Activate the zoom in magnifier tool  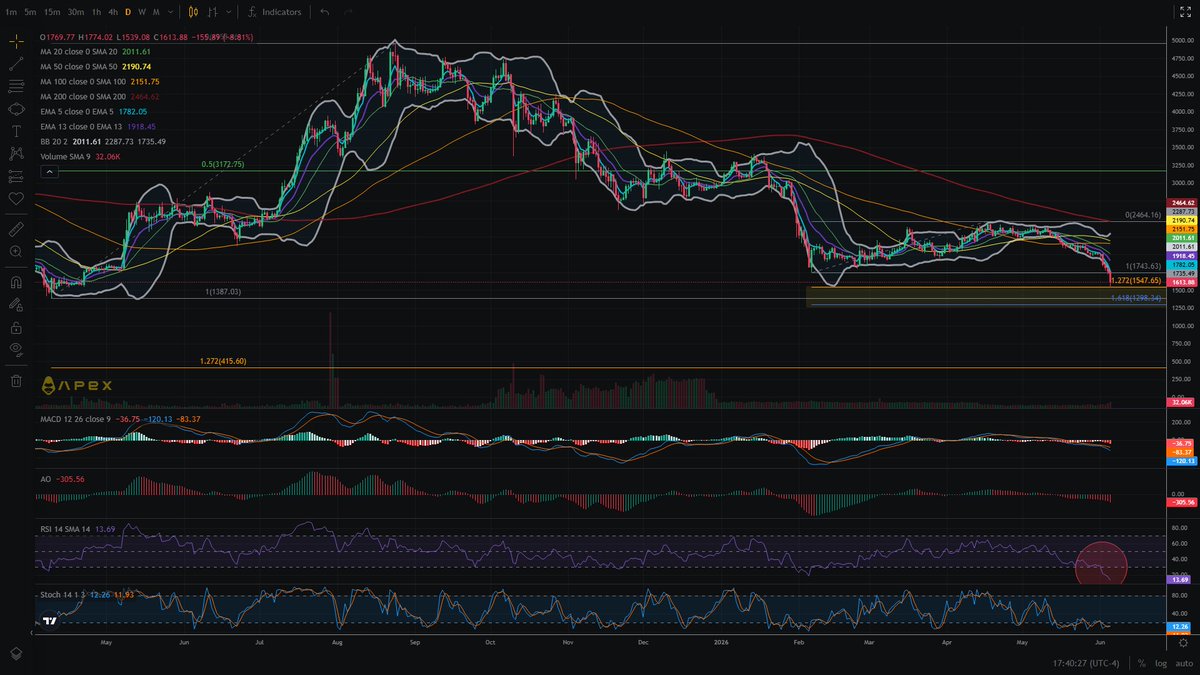click(15, 252)
